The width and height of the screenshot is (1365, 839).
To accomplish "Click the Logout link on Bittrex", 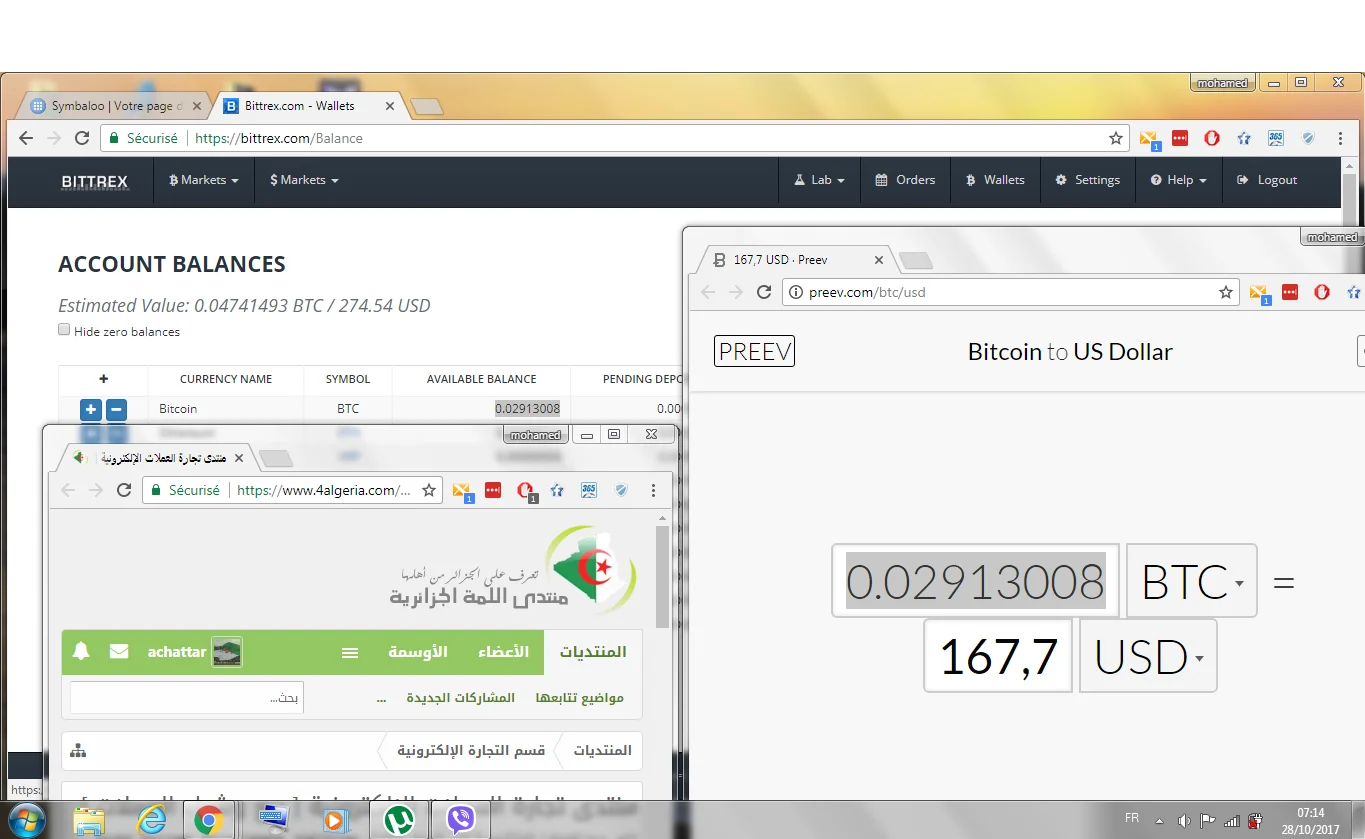I will (1267, 180).
